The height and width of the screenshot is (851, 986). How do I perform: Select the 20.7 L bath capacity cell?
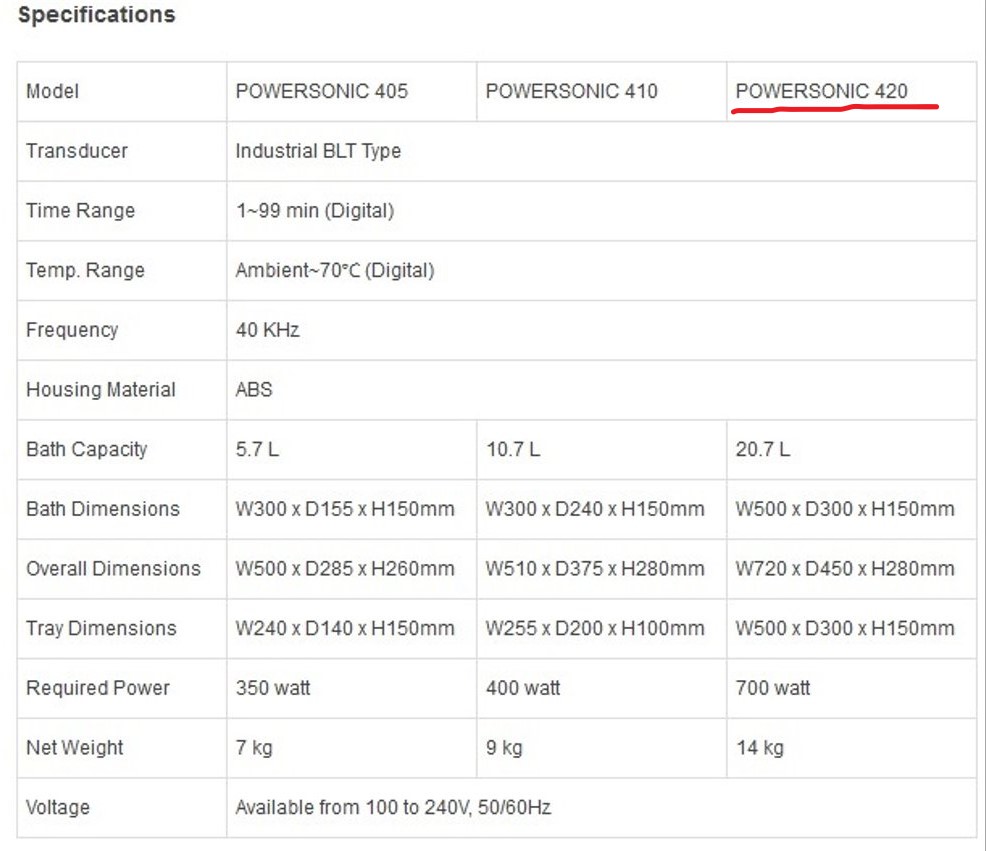pyautogui.click(x=762, y=450)
